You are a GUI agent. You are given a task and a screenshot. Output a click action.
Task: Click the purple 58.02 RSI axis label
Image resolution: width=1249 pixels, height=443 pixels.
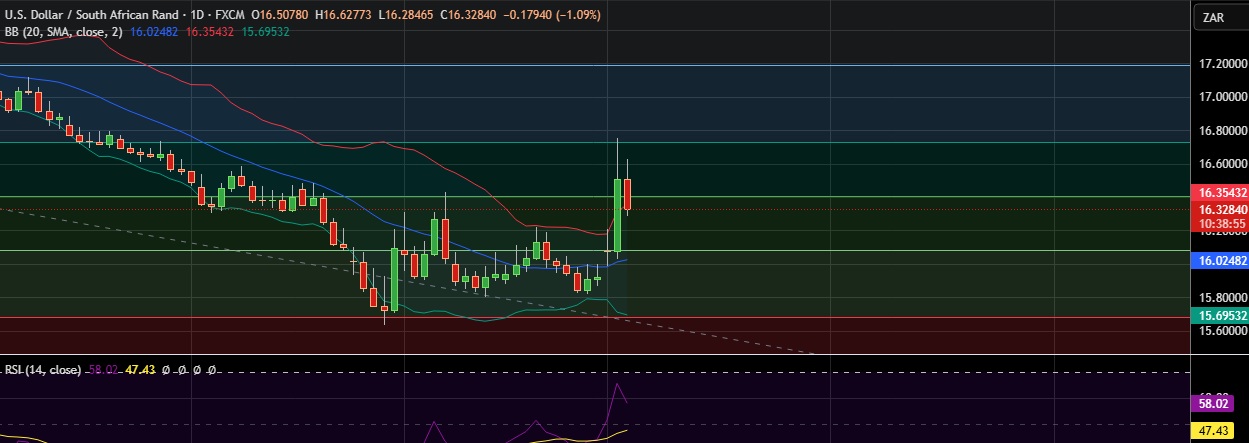click(x=1212, y=404)
